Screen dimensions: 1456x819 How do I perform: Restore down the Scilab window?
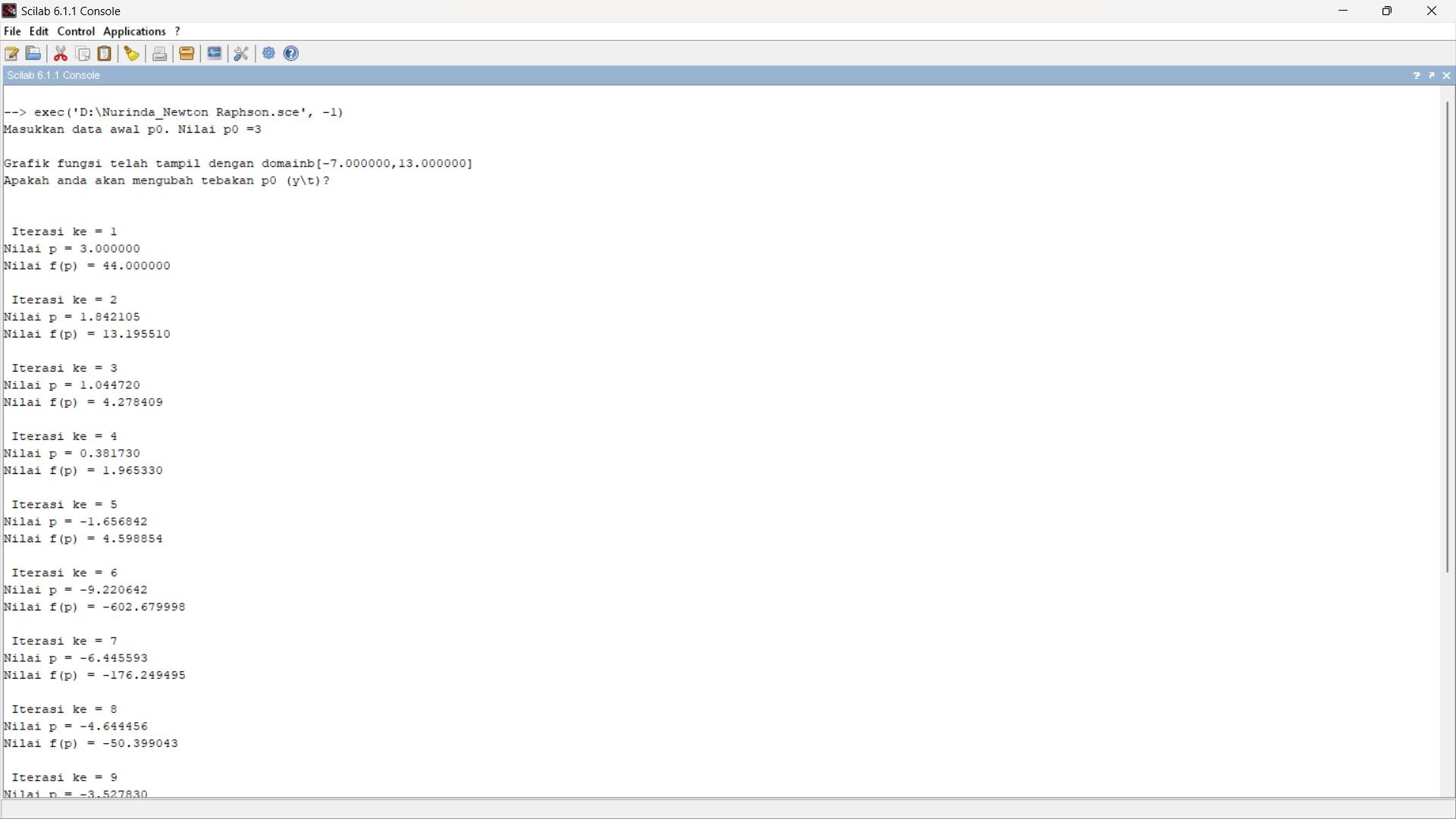(1387, 11)
